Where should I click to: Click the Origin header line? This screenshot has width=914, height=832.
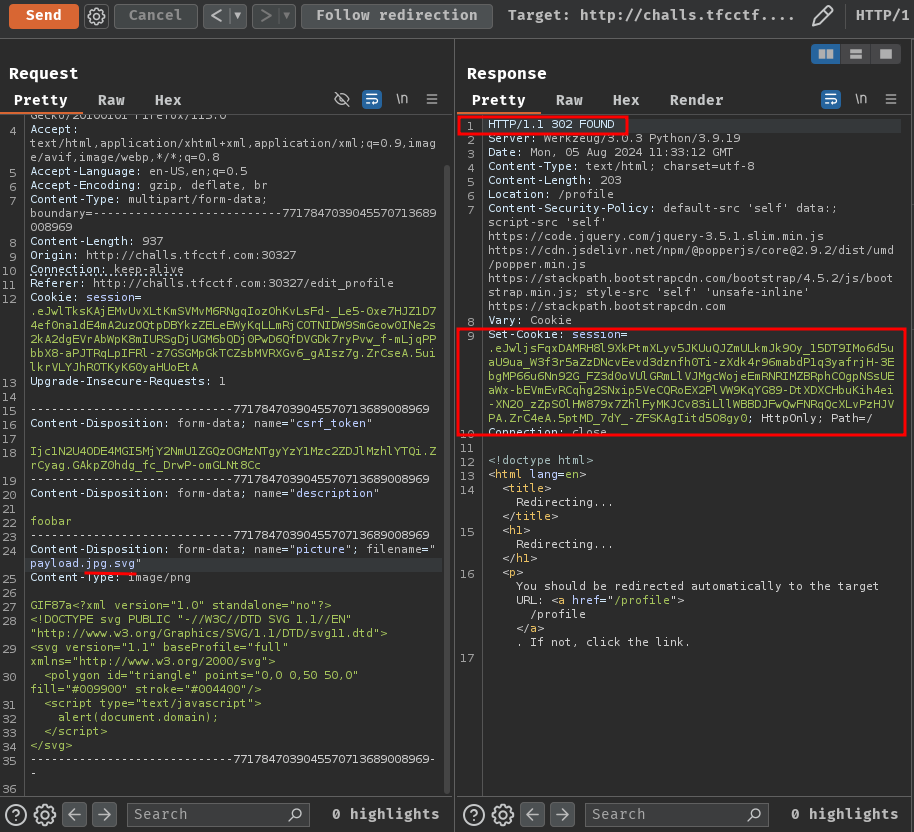click(x=163, y=255)
